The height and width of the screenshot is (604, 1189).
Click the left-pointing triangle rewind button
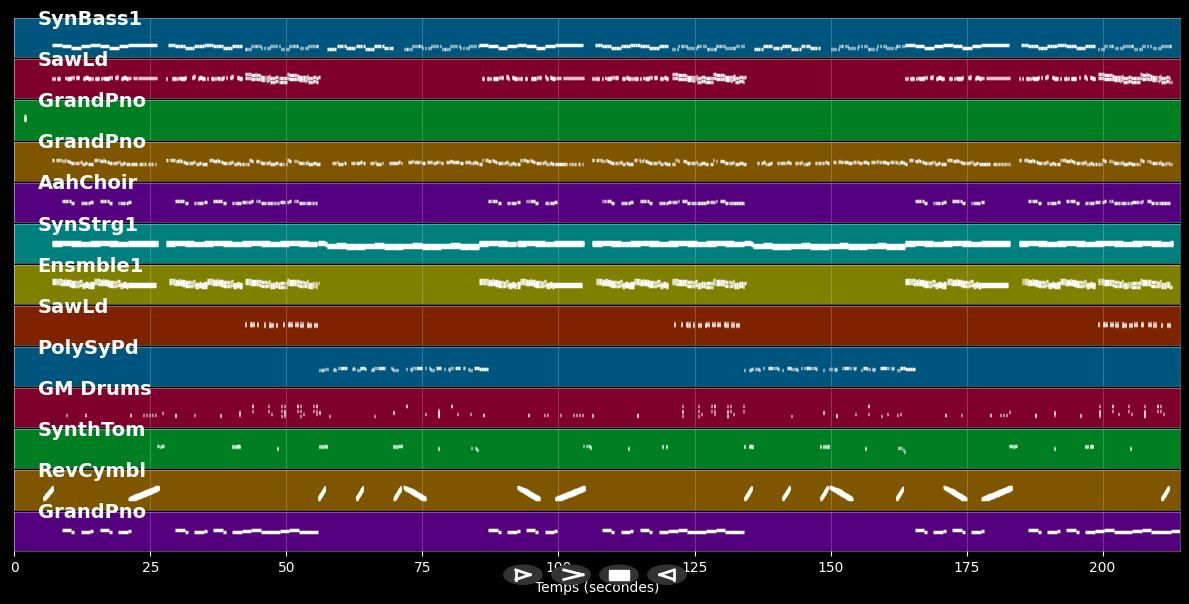point(666,575)
